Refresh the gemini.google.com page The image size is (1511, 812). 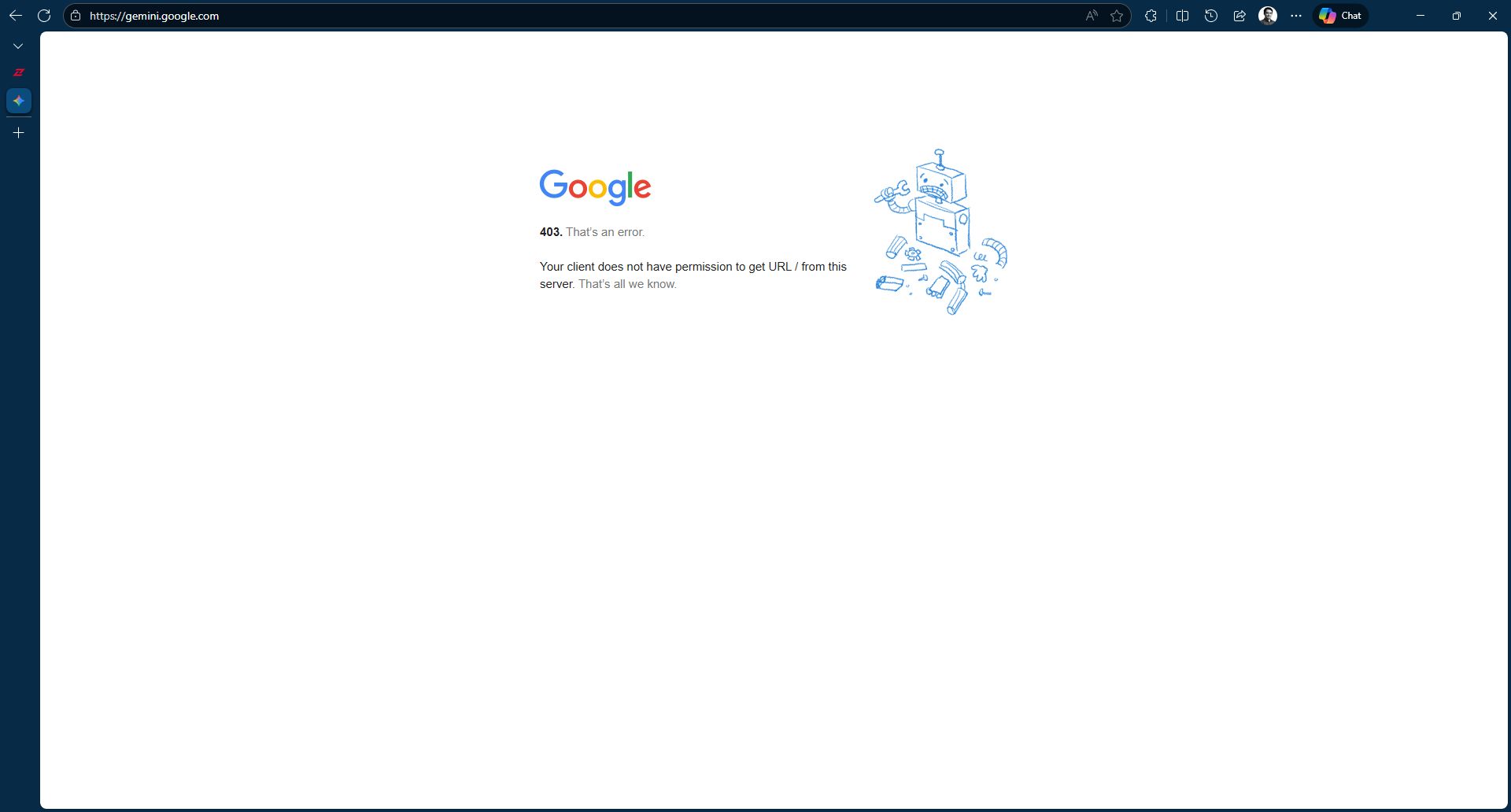tap(44, 16)
